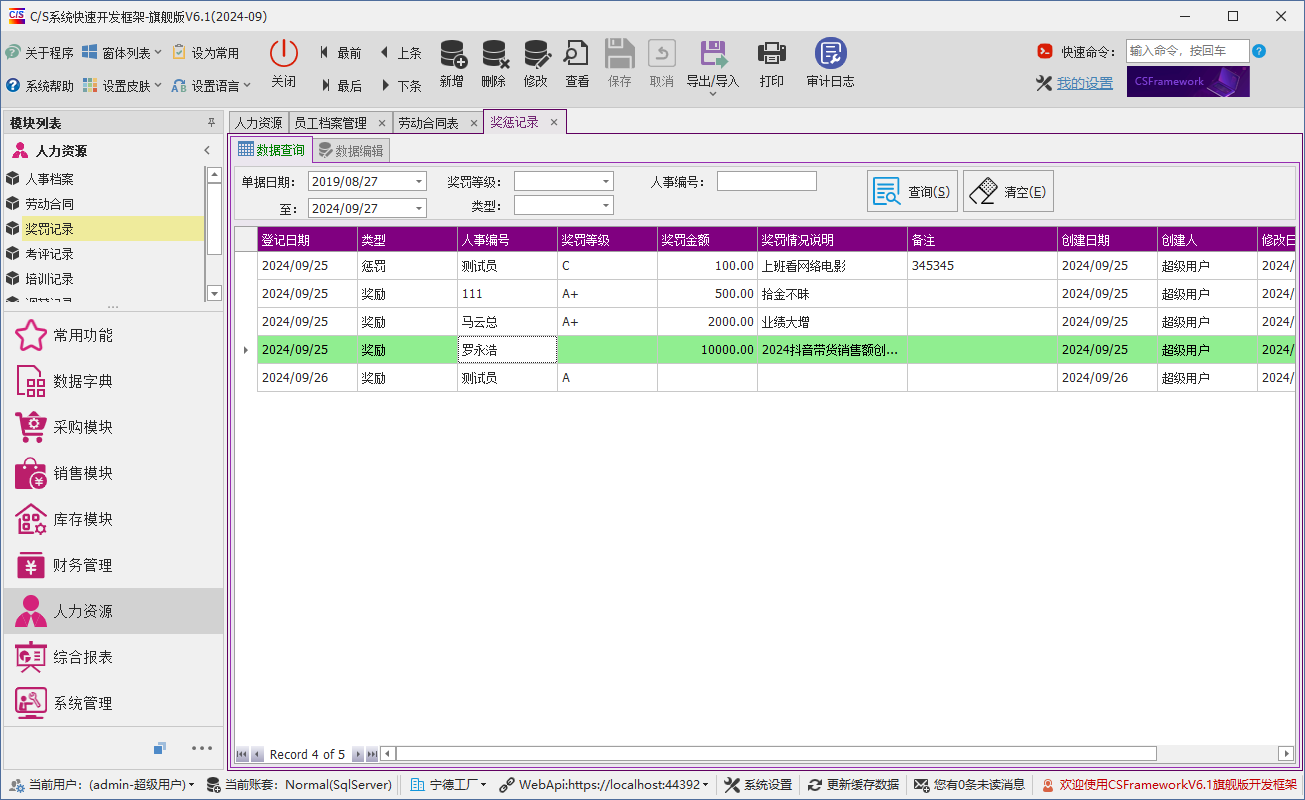Click 更新缓存数据 refresh in status bar
The image size is (1305, 800).
point(853,785)
